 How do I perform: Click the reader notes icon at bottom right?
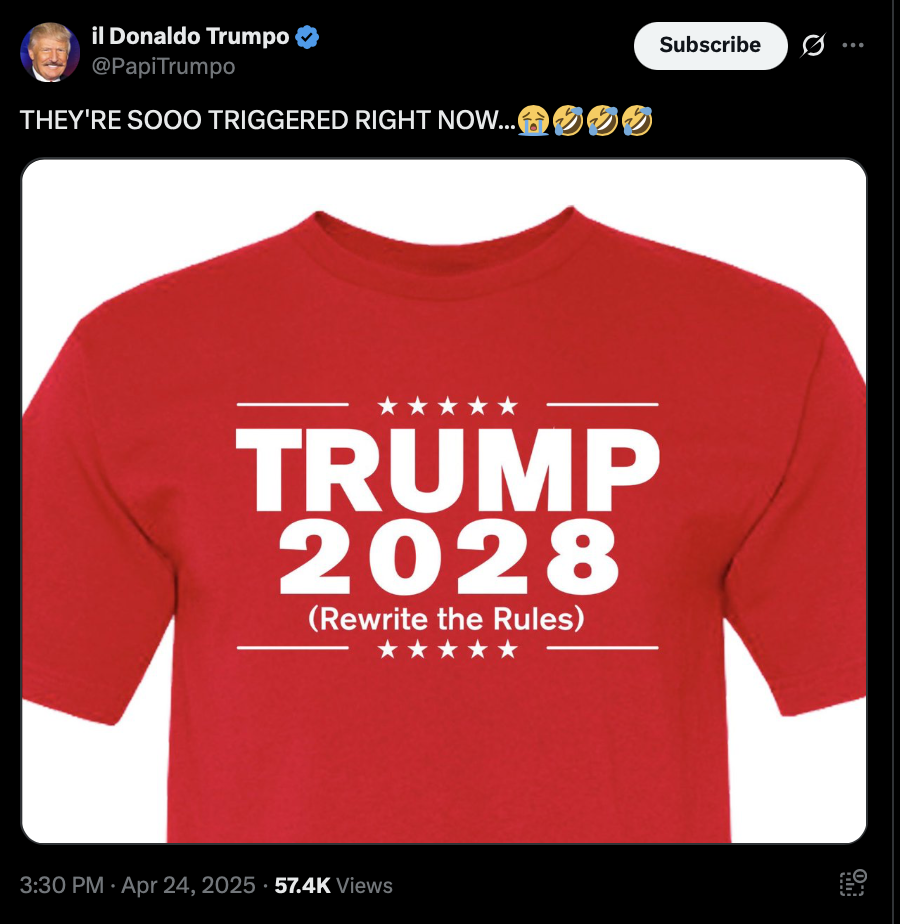[x=853, y=883]
